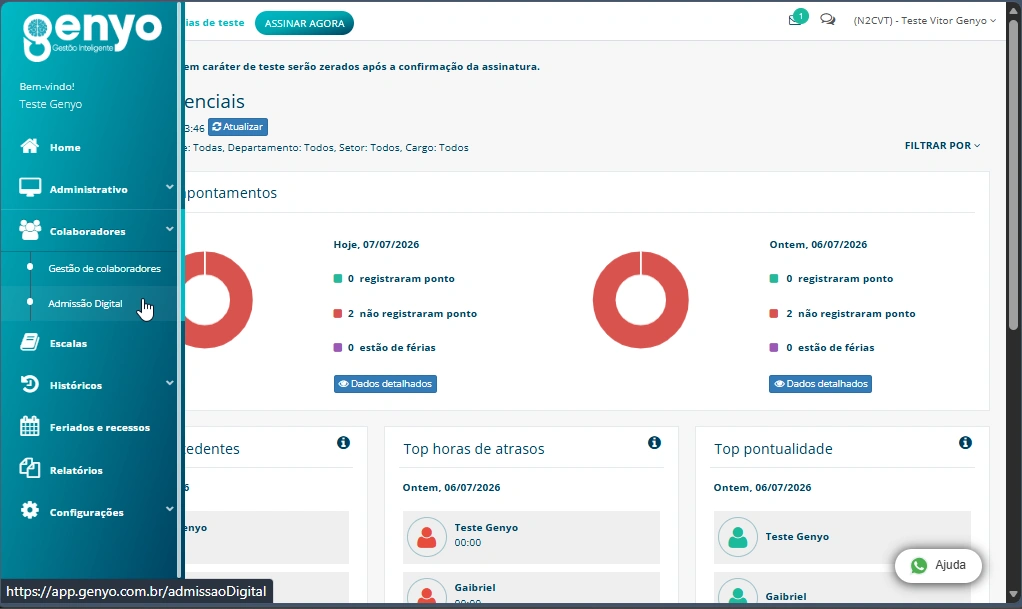
Task: Click the ASSINAR AGORA button
Action: 304,23
